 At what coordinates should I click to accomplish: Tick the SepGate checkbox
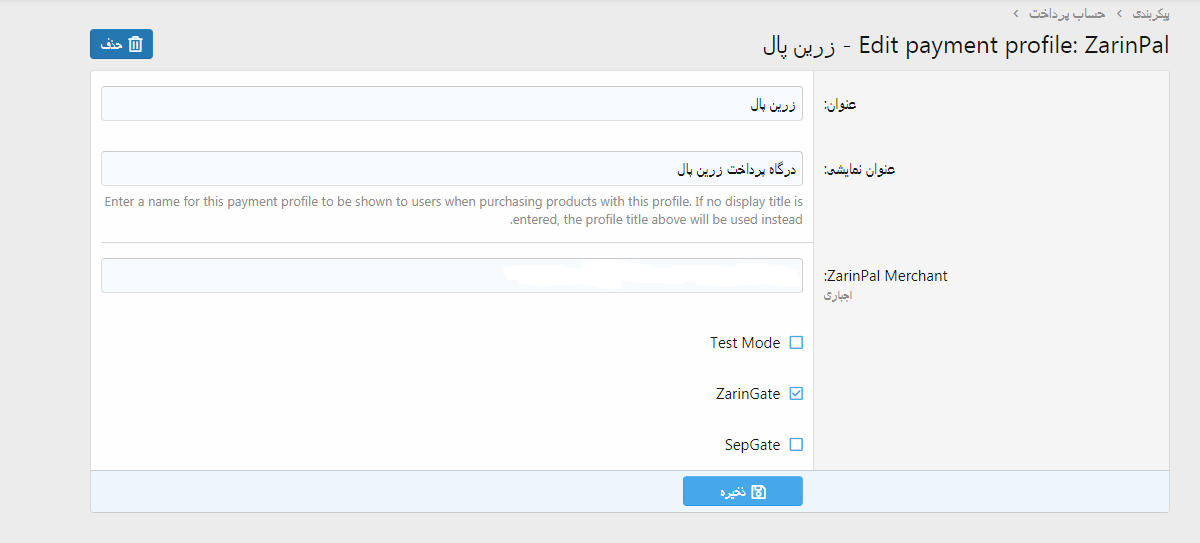pos(796,445)
